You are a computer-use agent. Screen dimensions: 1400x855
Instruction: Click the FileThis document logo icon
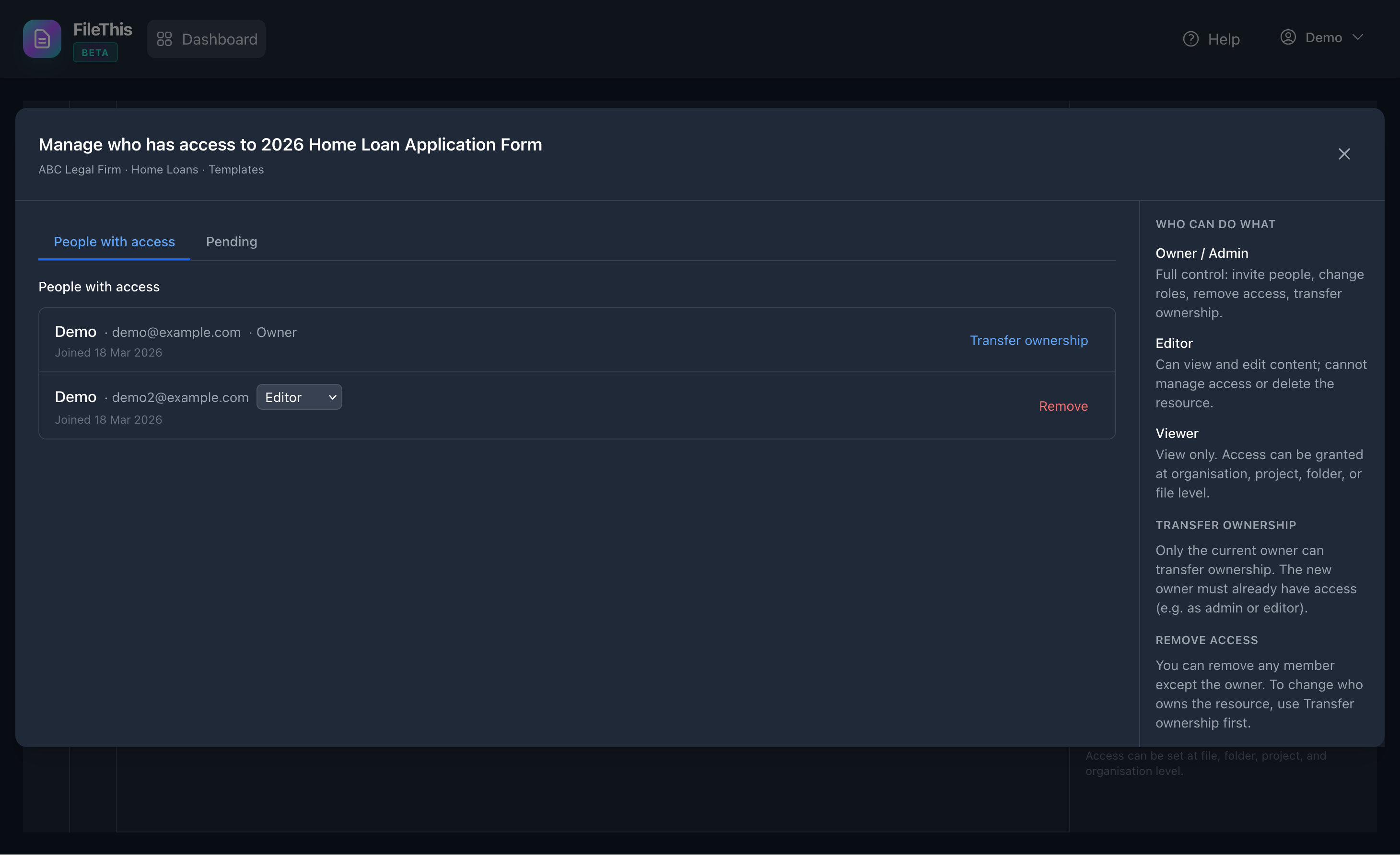click(42, 39)
